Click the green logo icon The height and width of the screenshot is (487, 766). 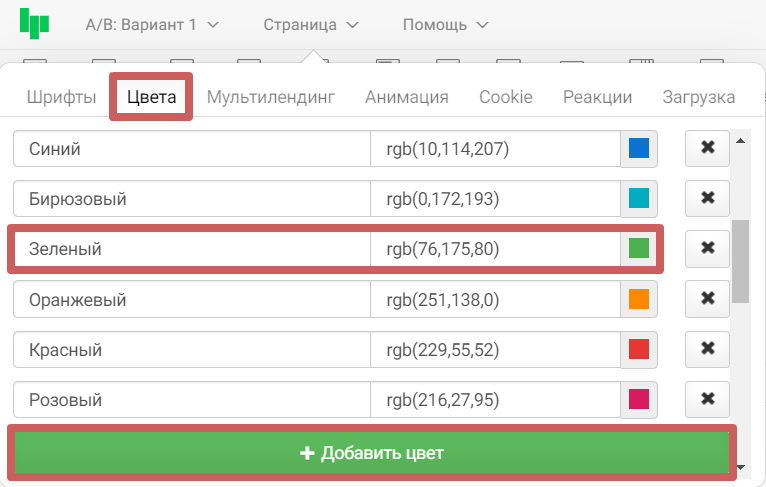pyautogui.click(x=34, y=24)
